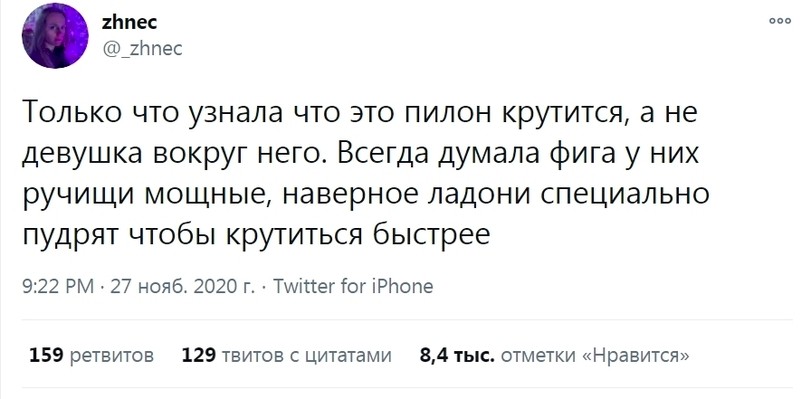Click the @_zhnec handle
Screen dimensions: 811x399
pyautogui.click(x=142, y=49)
